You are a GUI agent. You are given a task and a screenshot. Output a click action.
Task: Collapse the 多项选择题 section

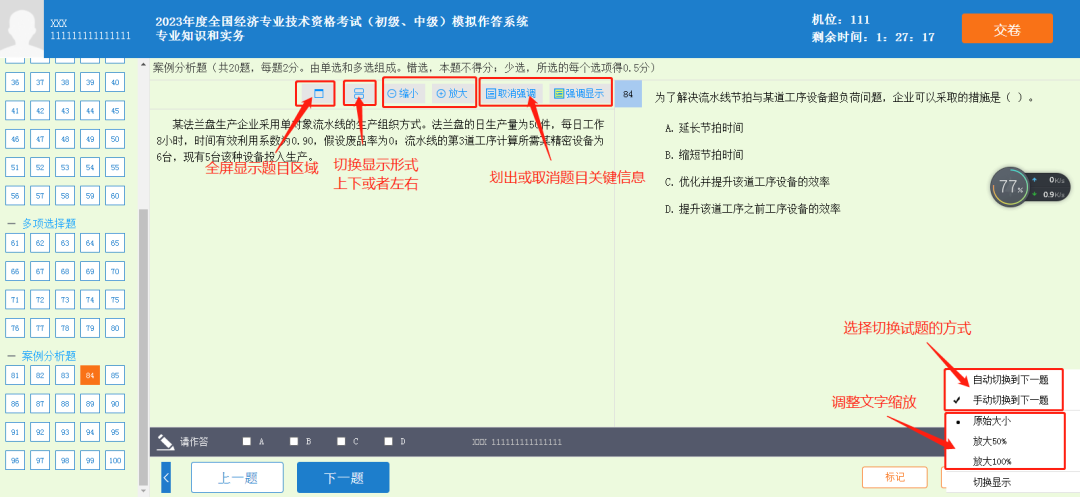click(x=12, y=223)
